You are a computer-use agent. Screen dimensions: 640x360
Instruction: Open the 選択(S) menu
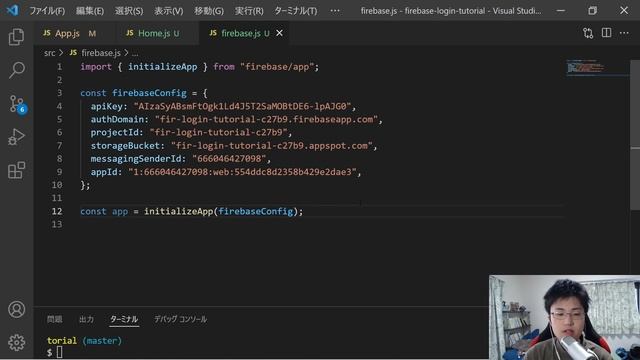pyautogui.click(x=129, y=11)
